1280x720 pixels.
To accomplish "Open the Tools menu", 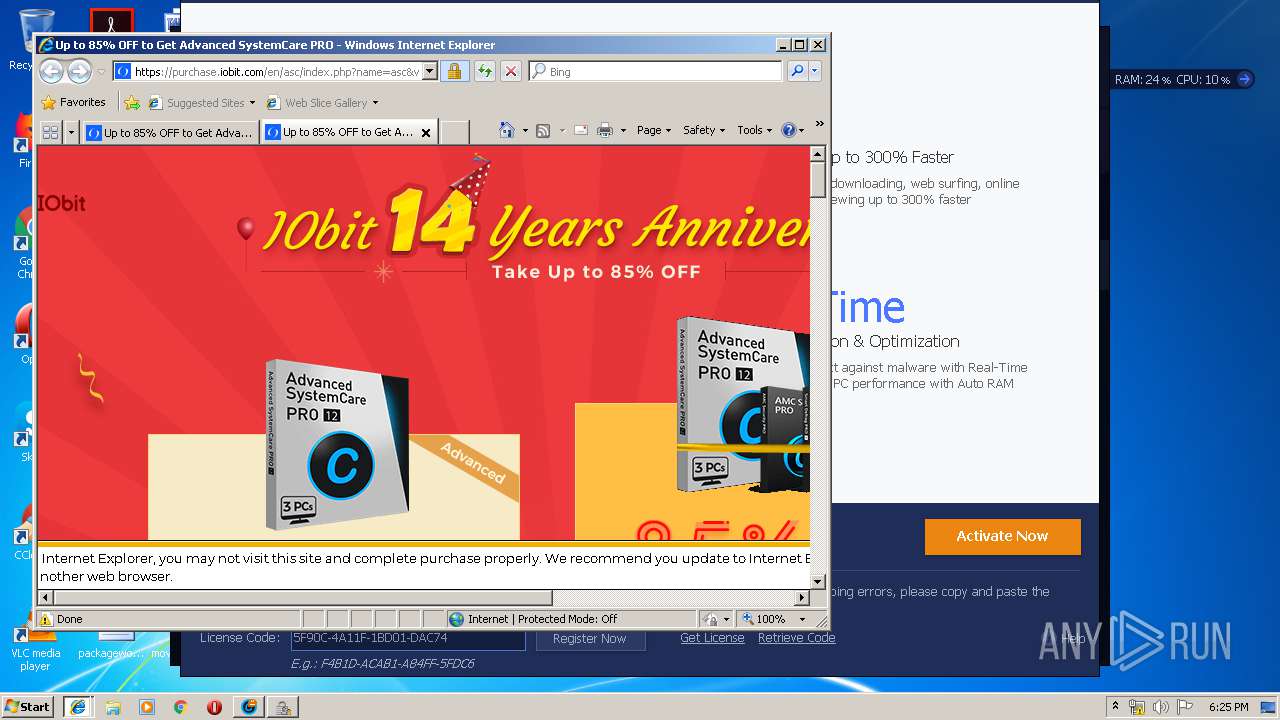I will coord(755,130).
